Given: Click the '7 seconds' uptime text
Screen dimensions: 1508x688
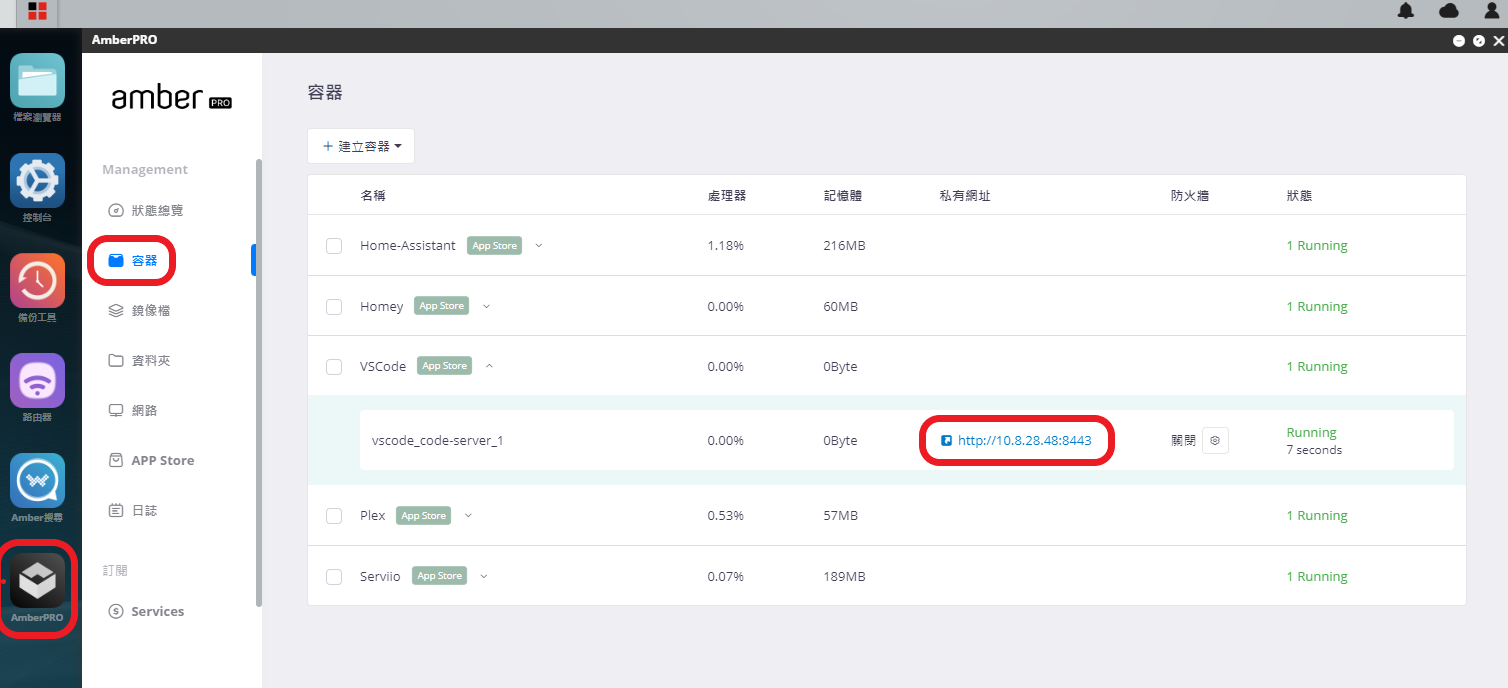Looking at the screenshot, I should 1314,450.
